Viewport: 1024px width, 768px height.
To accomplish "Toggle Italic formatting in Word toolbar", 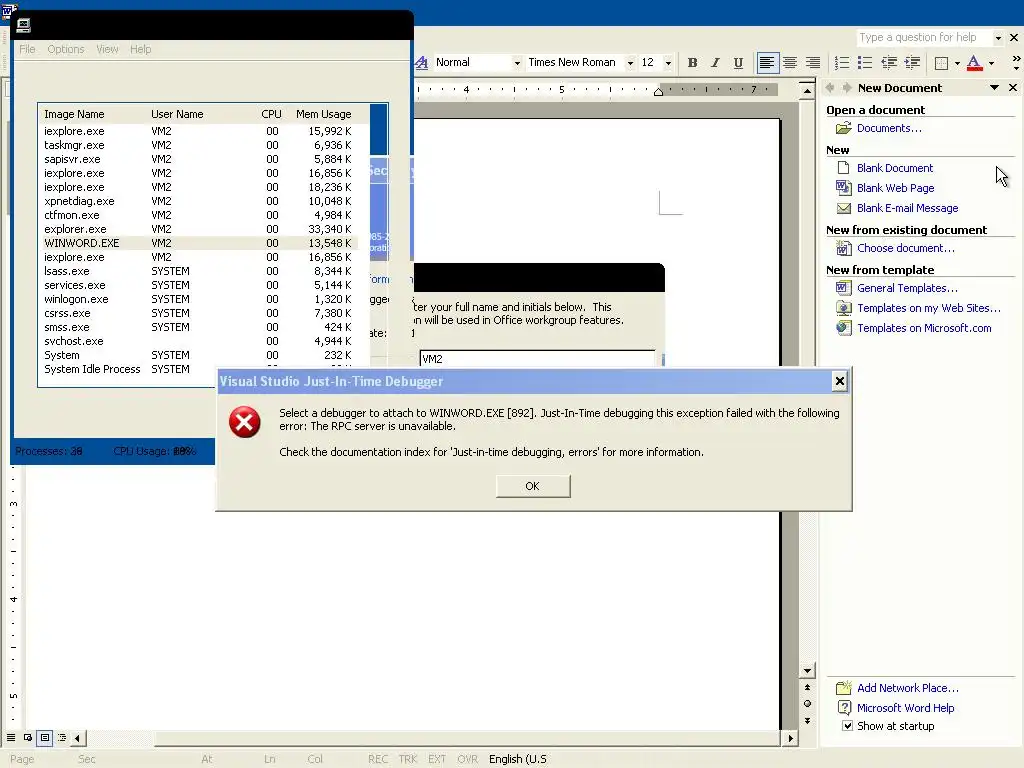I will click(x=715, y=63).
